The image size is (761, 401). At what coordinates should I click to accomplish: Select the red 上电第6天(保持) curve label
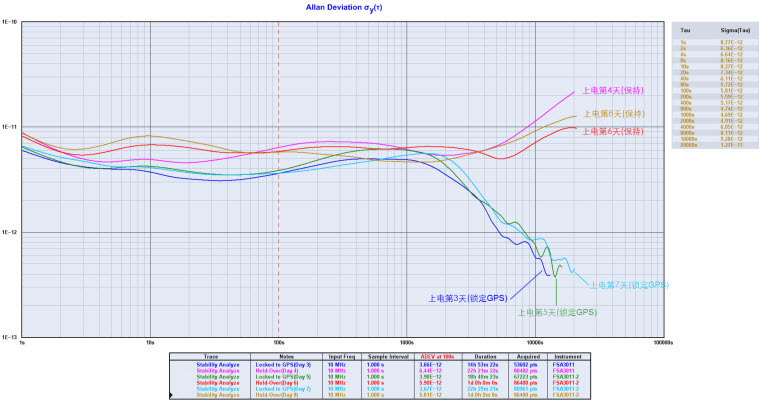tap(610, 132)
